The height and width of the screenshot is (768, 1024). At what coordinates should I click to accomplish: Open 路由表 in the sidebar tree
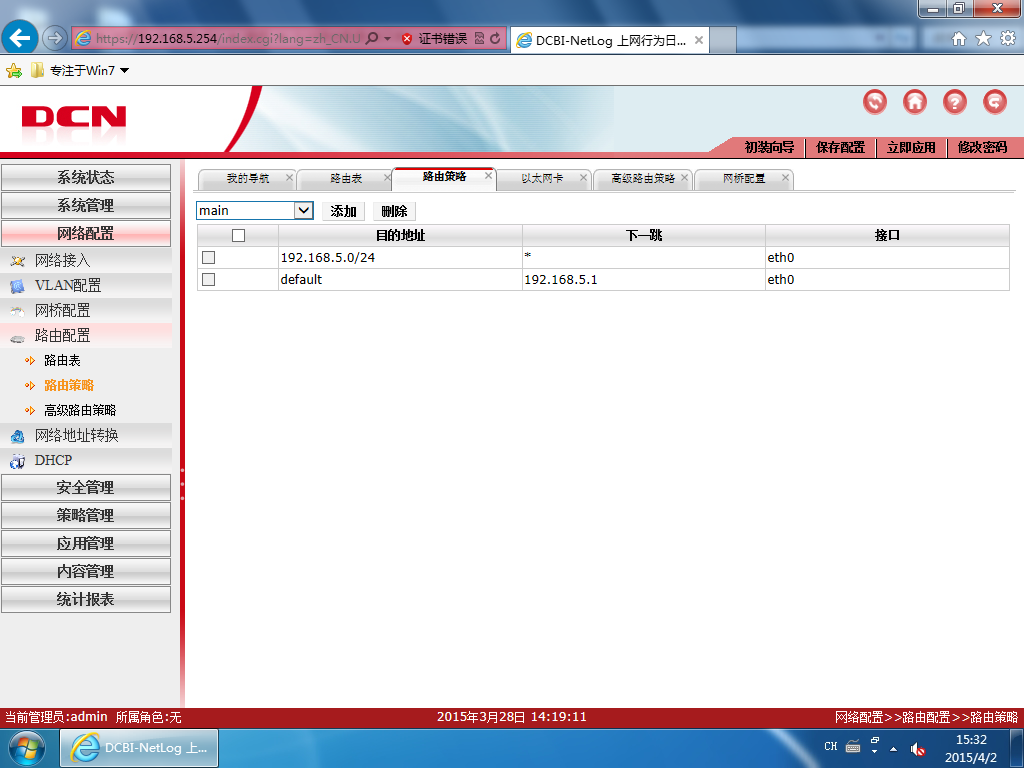[x=62, y=360]
